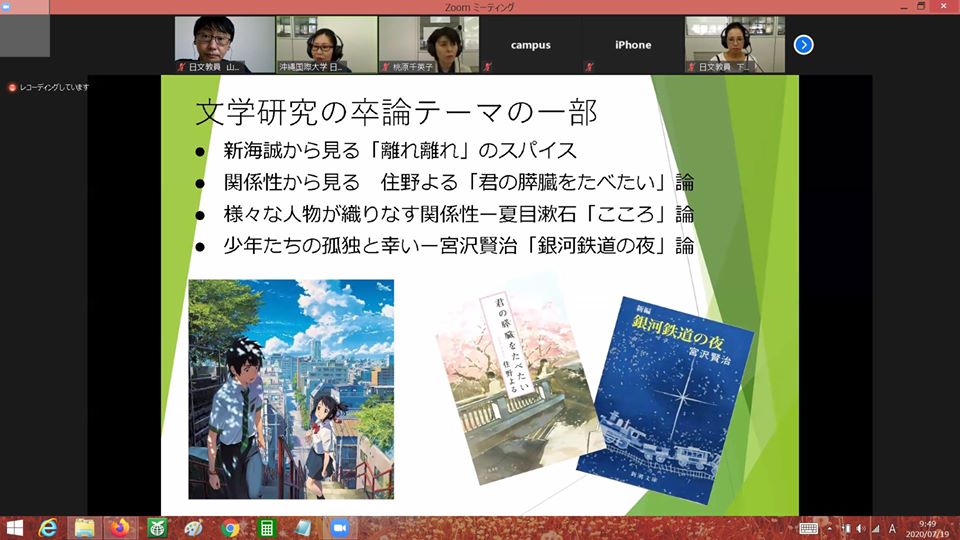This screenshot has height=540, width=960.
Task: Launch Google Chrome from taskbar
Action: tap(230, 528)
